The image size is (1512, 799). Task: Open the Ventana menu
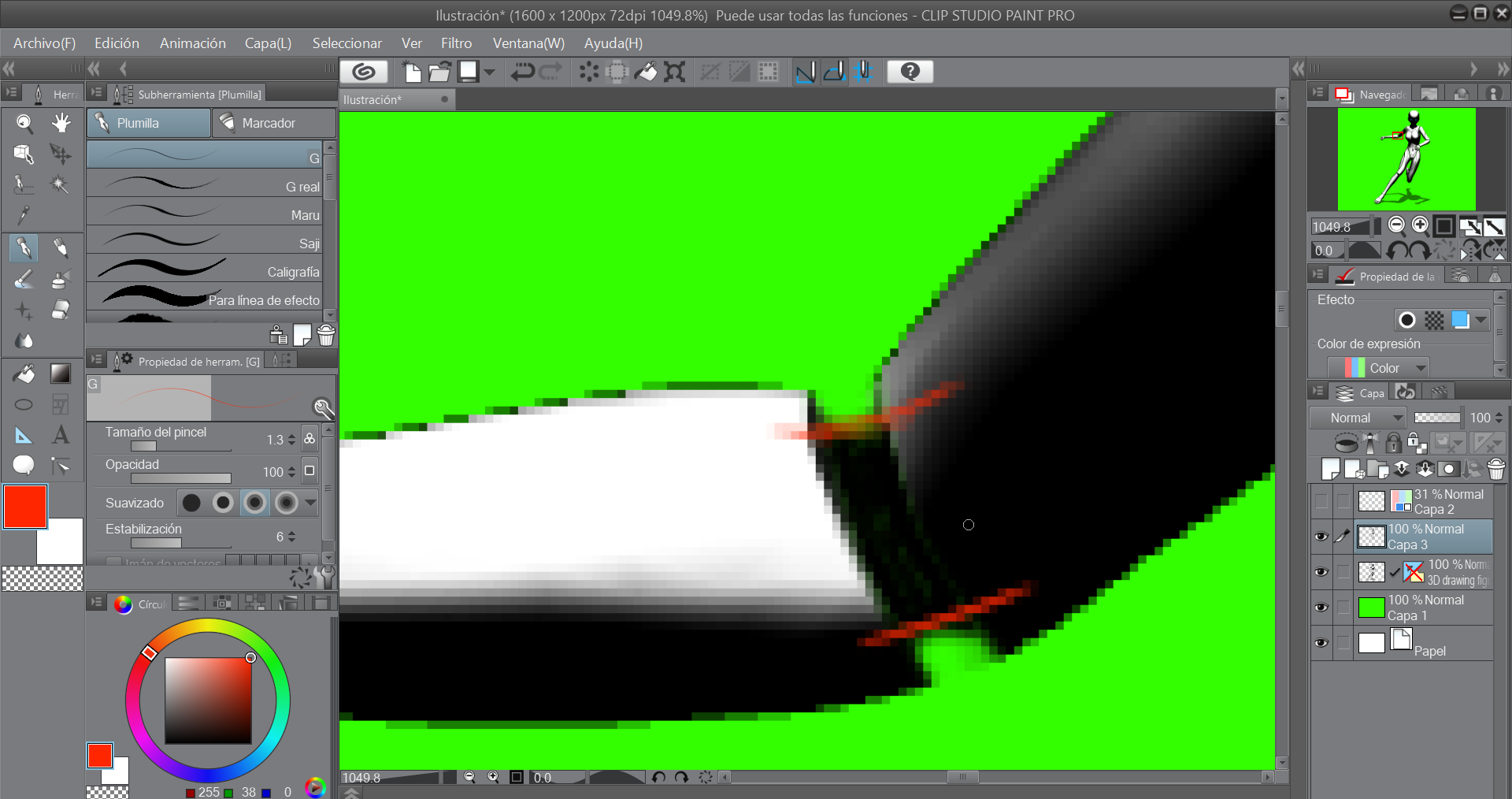(x=528, y=43)
